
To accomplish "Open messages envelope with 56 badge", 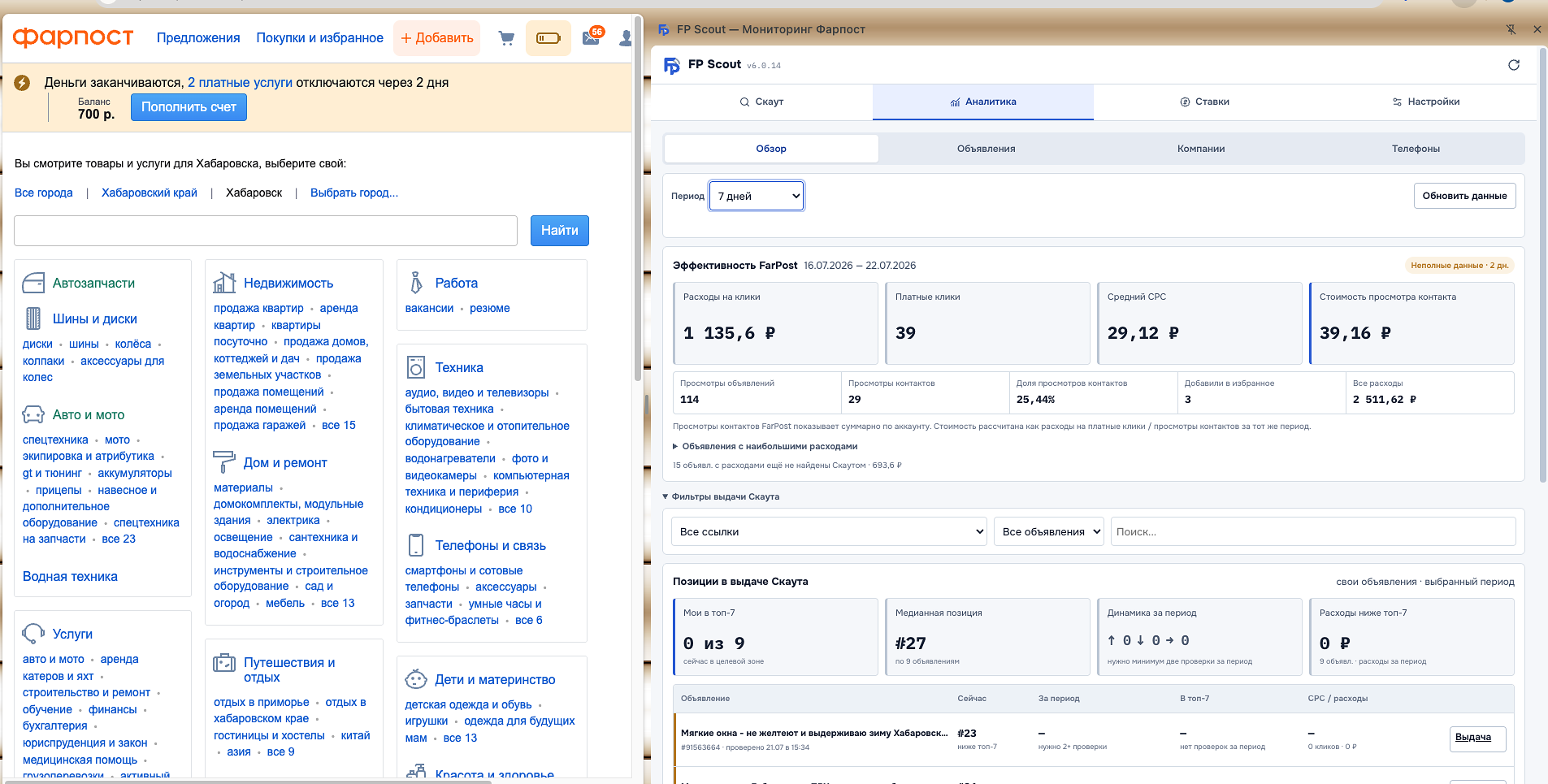I will [592, 37].
